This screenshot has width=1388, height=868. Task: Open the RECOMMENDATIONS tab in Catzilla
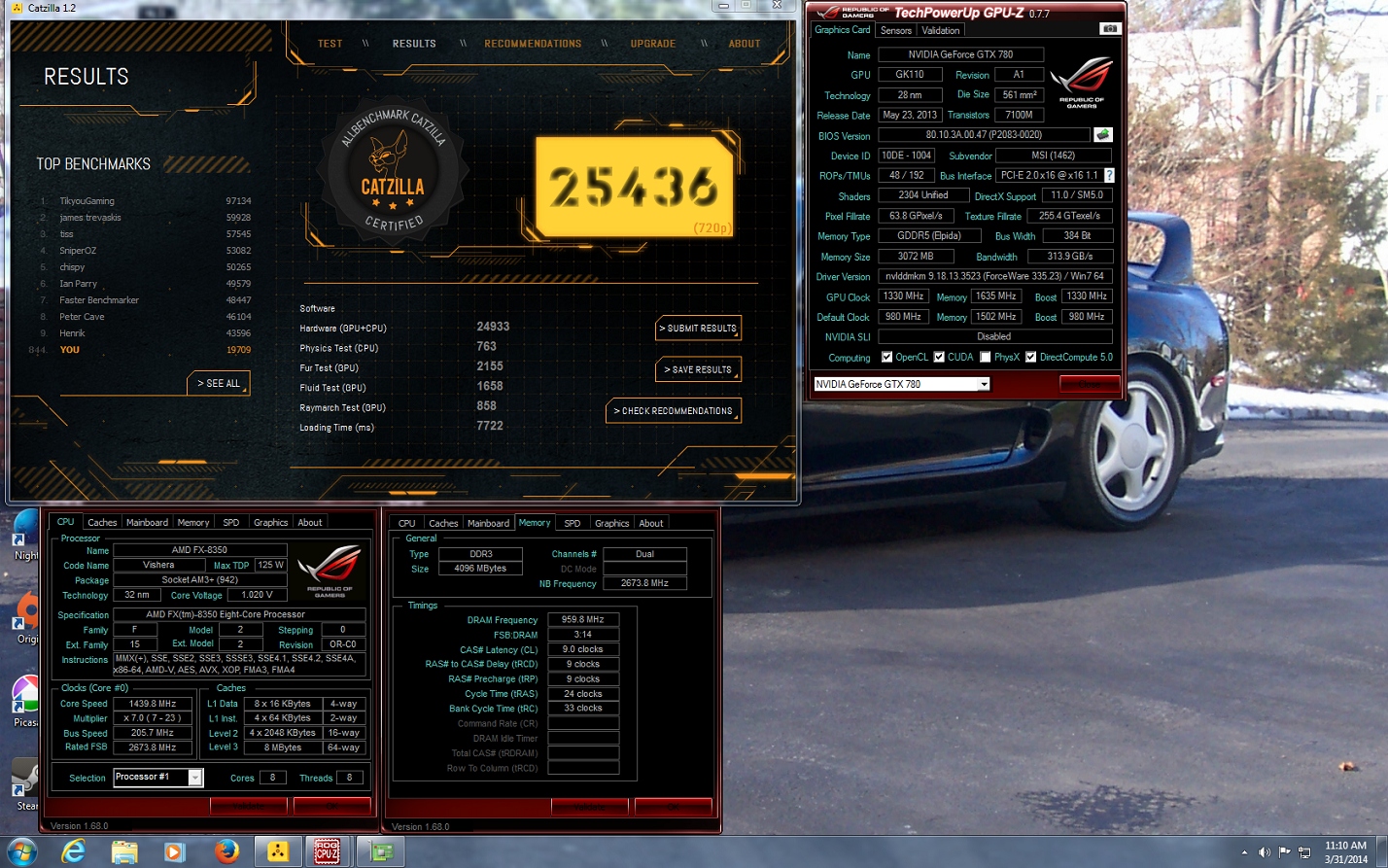pos(533,44)
